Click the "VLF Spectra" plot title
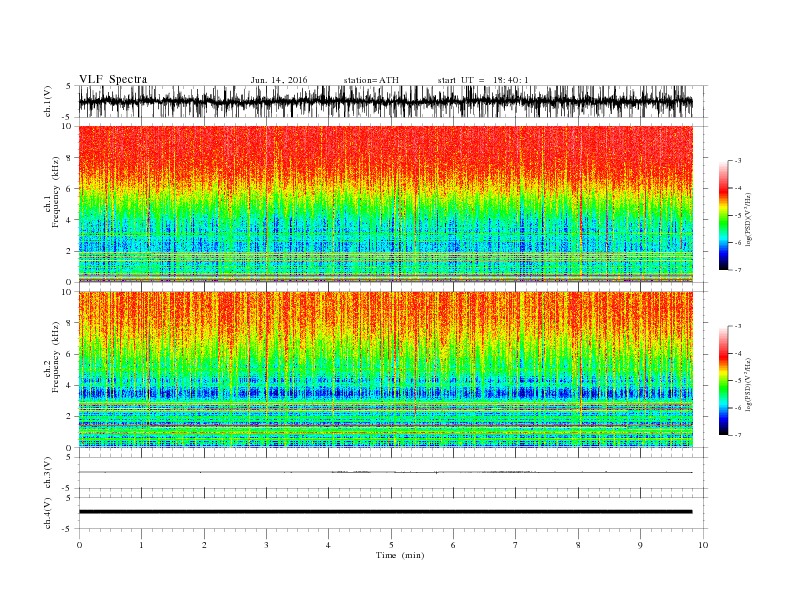The width and height of the screenshot is (792, 612). (x=113, y=79)
